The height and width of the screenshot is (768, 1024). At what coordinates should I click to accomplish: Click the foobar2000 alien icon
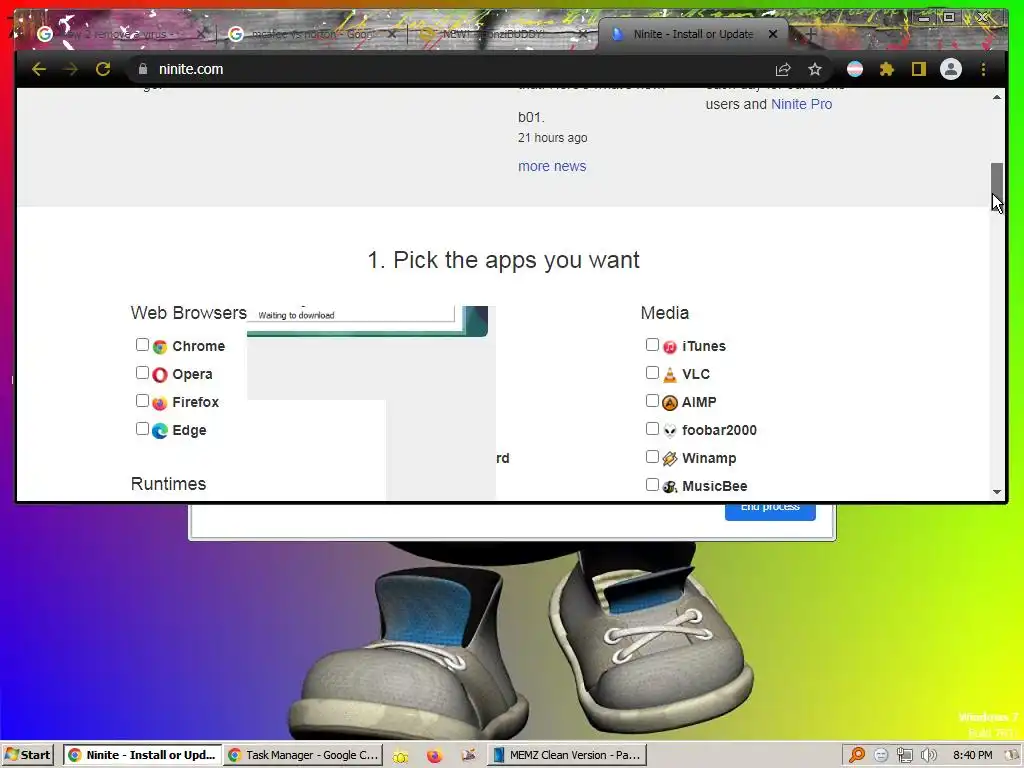click(669, 431)
